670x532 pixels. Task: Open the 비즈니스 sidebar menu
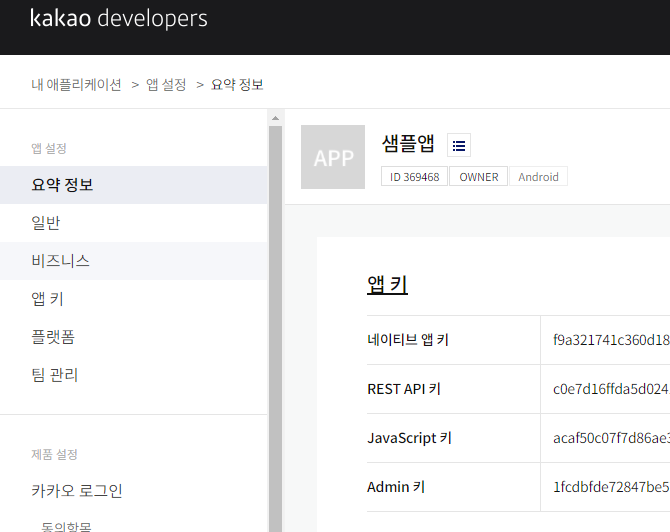[133, 261]
